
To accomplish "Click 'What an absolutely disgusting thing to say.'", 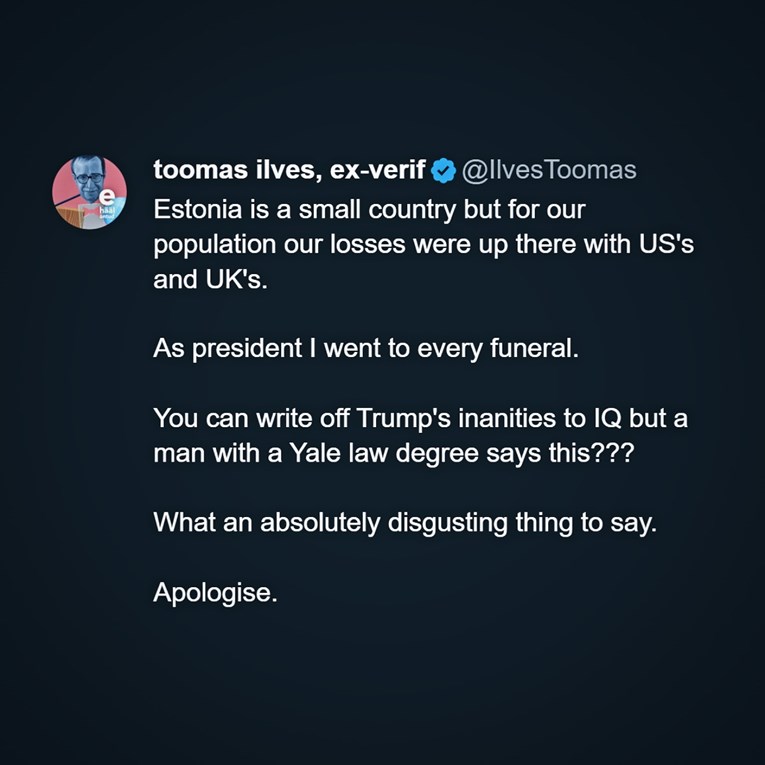I will pyautogui.click(x=404, y=525).
